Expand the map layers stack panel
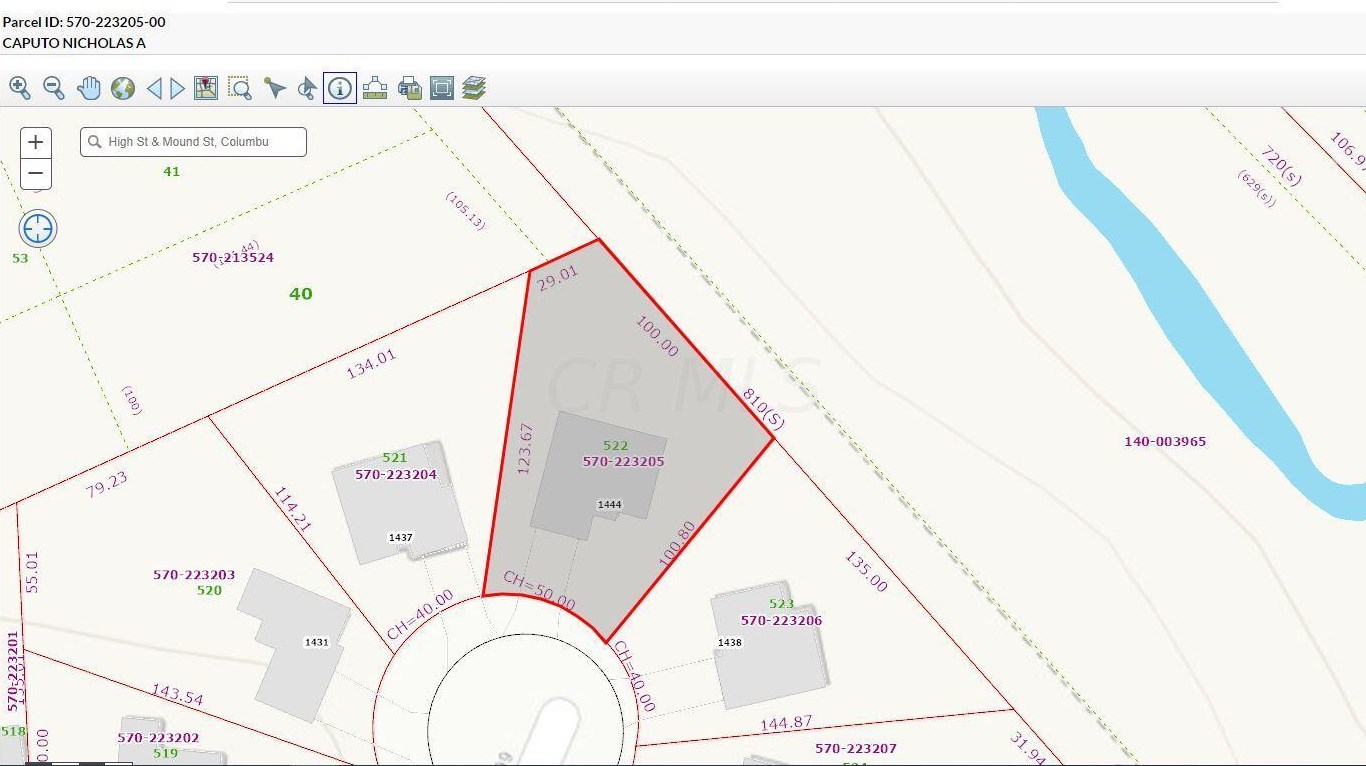The image size is (1366, 766). [474, 88]
